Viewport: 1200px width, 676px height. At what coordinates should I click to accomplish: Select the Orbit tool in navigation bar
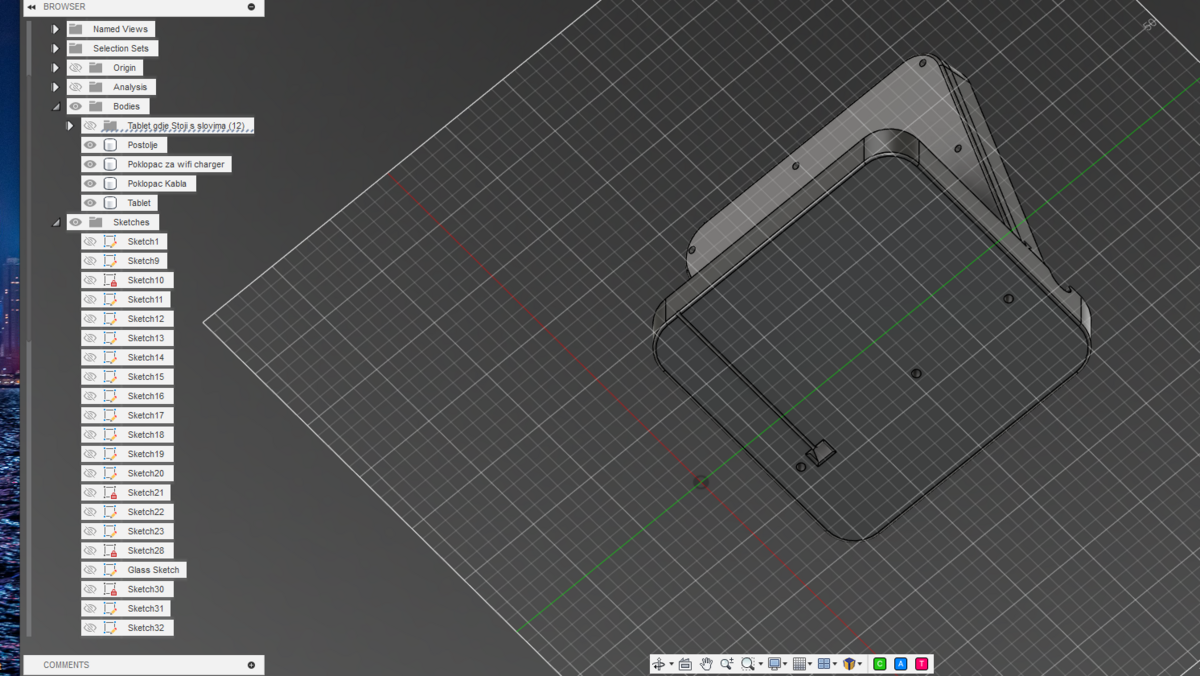click(658, 664)
